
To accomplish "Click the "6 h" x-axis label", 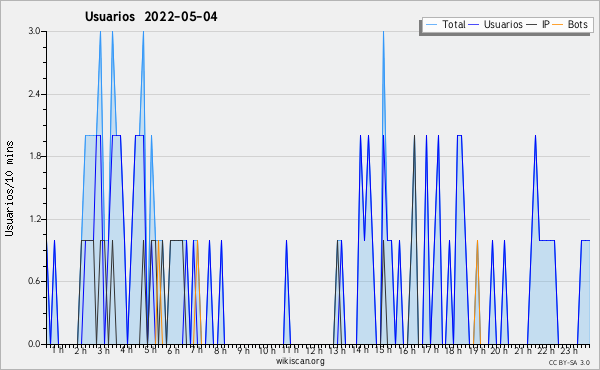I will pyautogui.click(x=173, y=350).
